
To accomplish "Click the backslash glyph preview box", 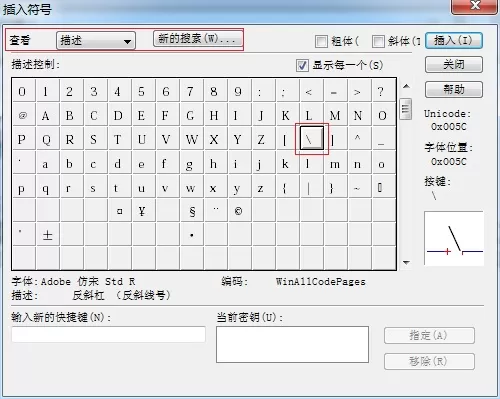I will point(454,238).
